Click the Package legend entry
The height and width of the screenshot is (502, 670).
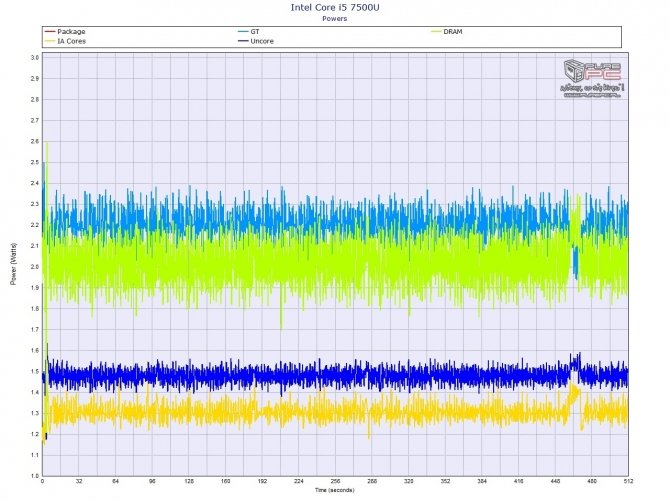coord(65,32)
